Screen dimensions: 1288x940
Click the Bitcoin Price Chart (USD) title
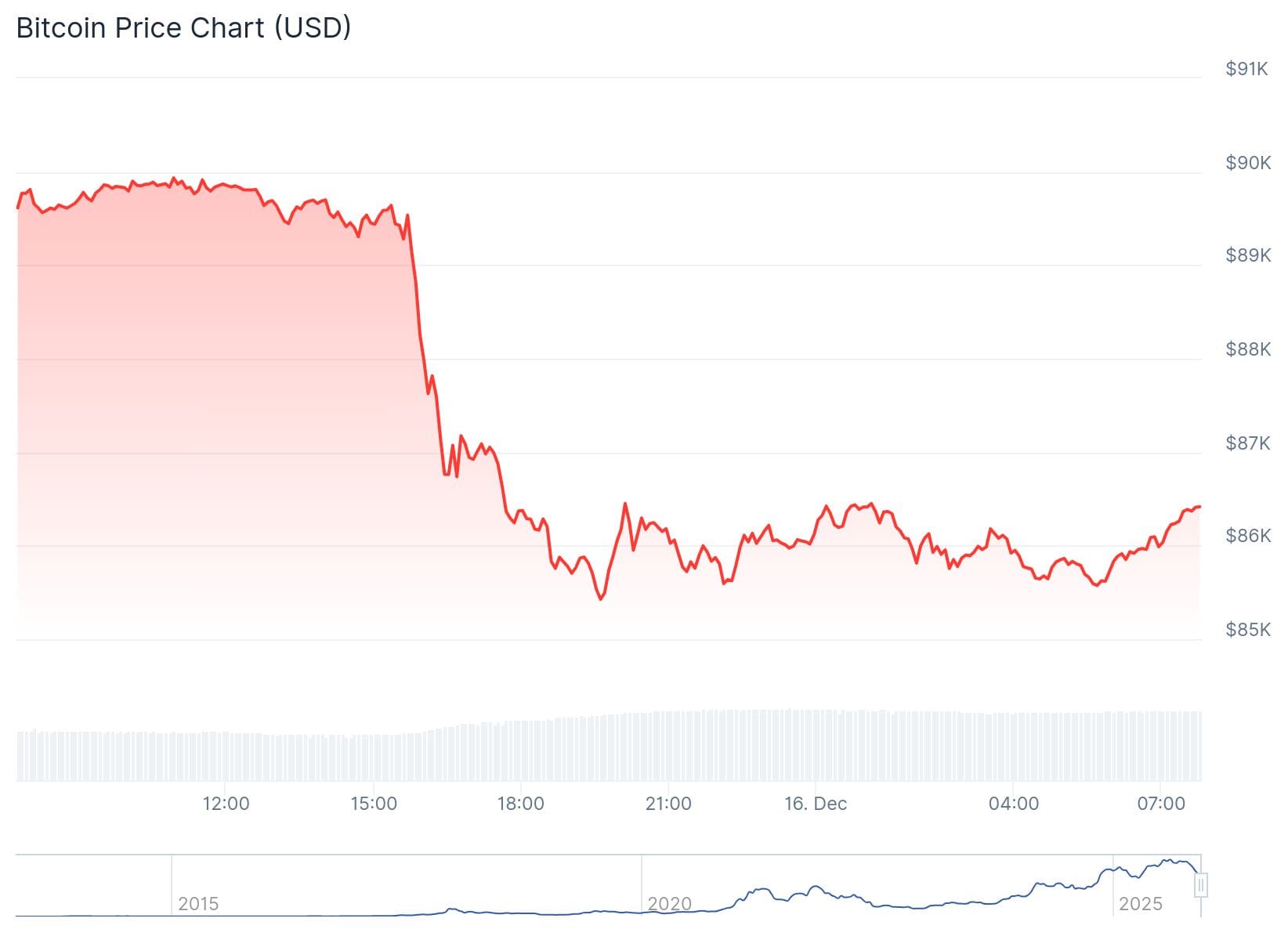183,28
